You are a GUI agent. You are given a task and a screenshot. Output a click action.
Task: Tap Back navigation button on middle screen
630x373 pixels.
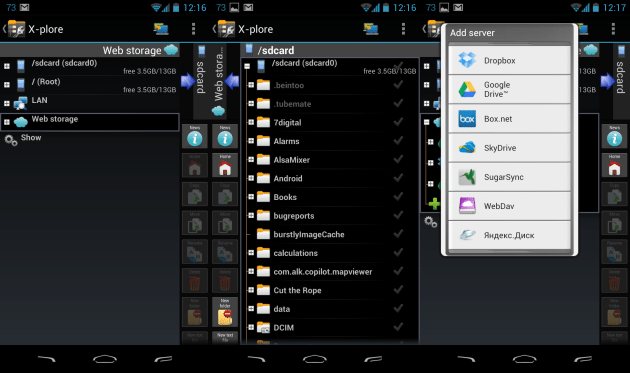[x=256, y=359]
